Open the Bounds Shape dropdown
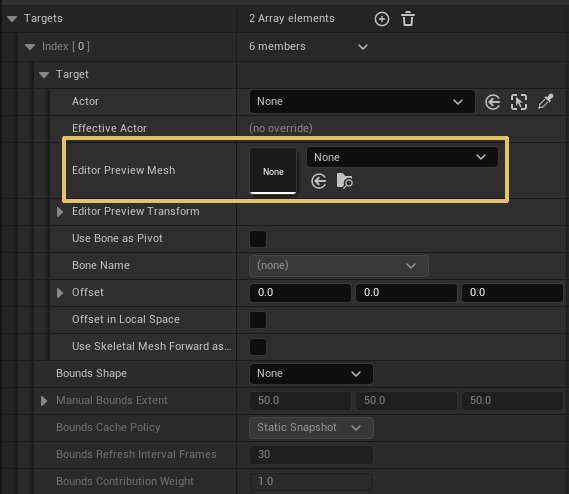The width and height of the screenshot is (569, 494). (x=311, y=373)
